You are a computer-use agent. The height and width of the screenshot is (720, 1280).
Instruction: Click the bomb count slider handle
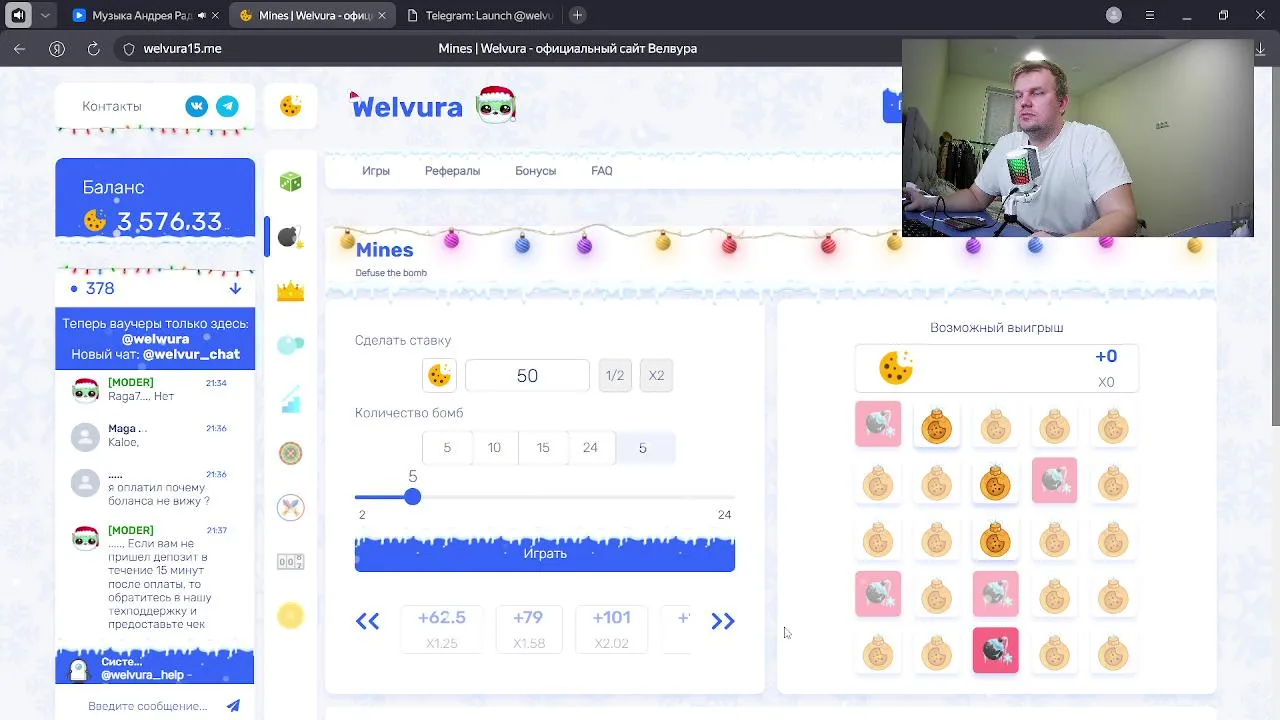click(x=412, y=497)
